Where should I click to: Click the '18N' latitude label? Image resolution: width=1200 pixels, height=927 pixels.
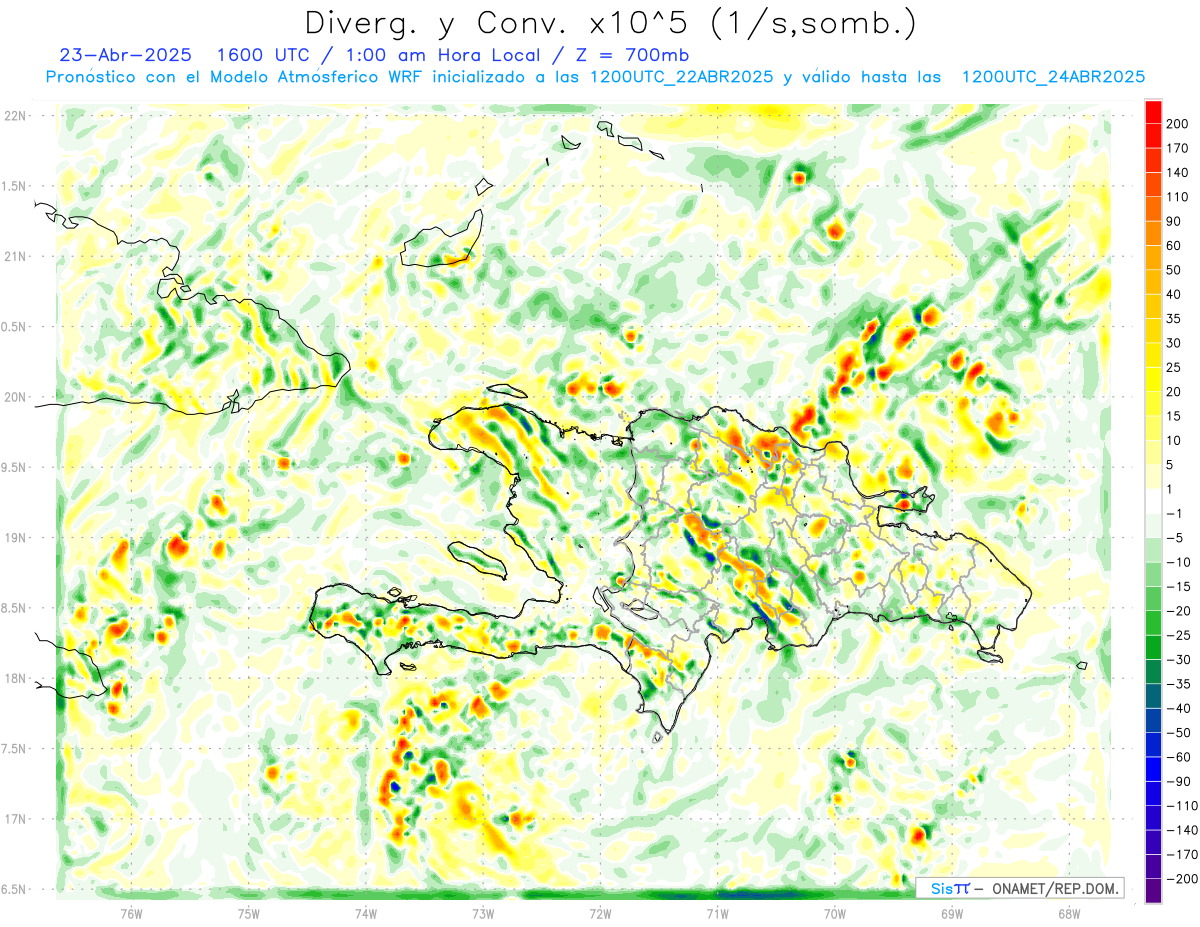[15, 678]
